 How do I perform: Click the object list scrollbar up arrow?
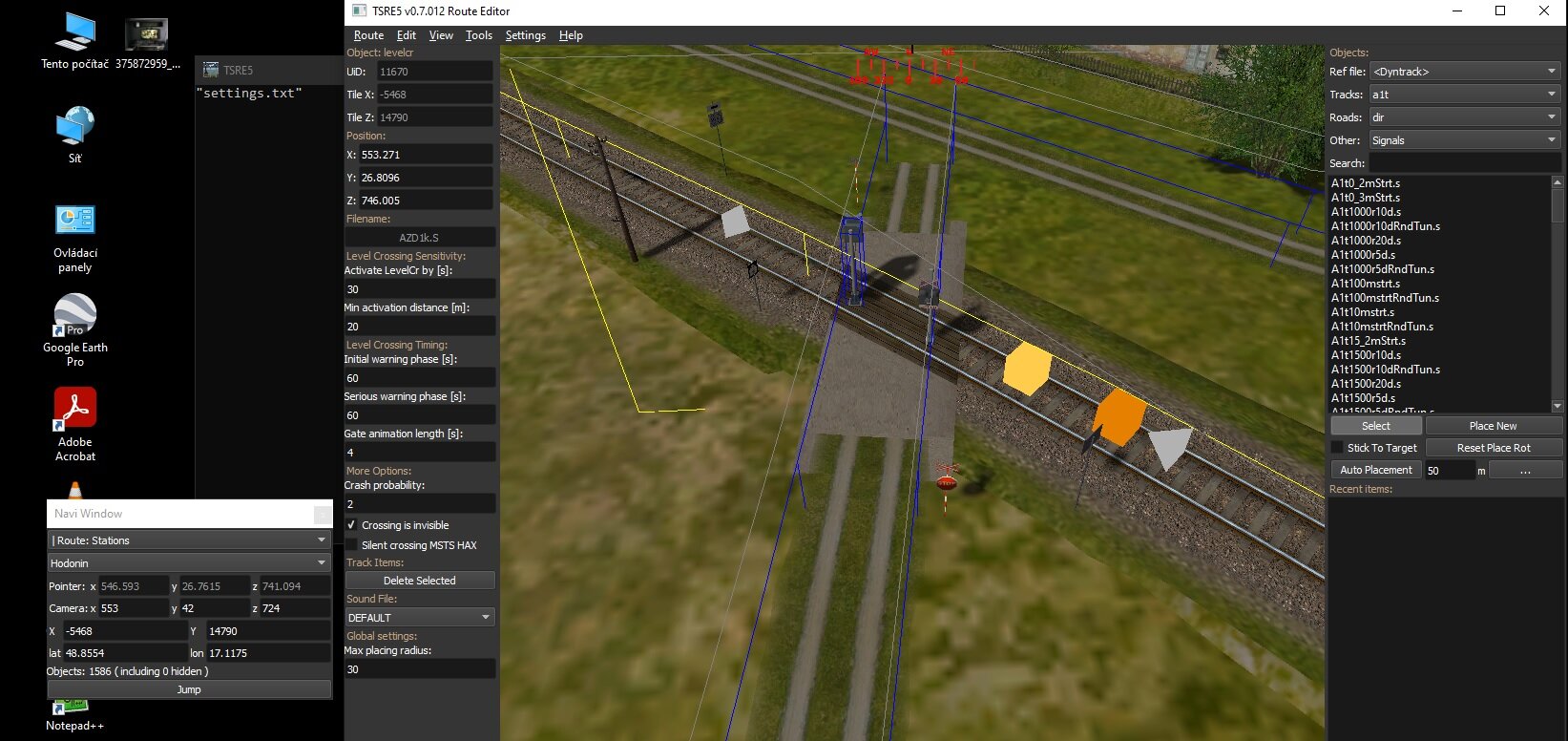point(1558,182)
